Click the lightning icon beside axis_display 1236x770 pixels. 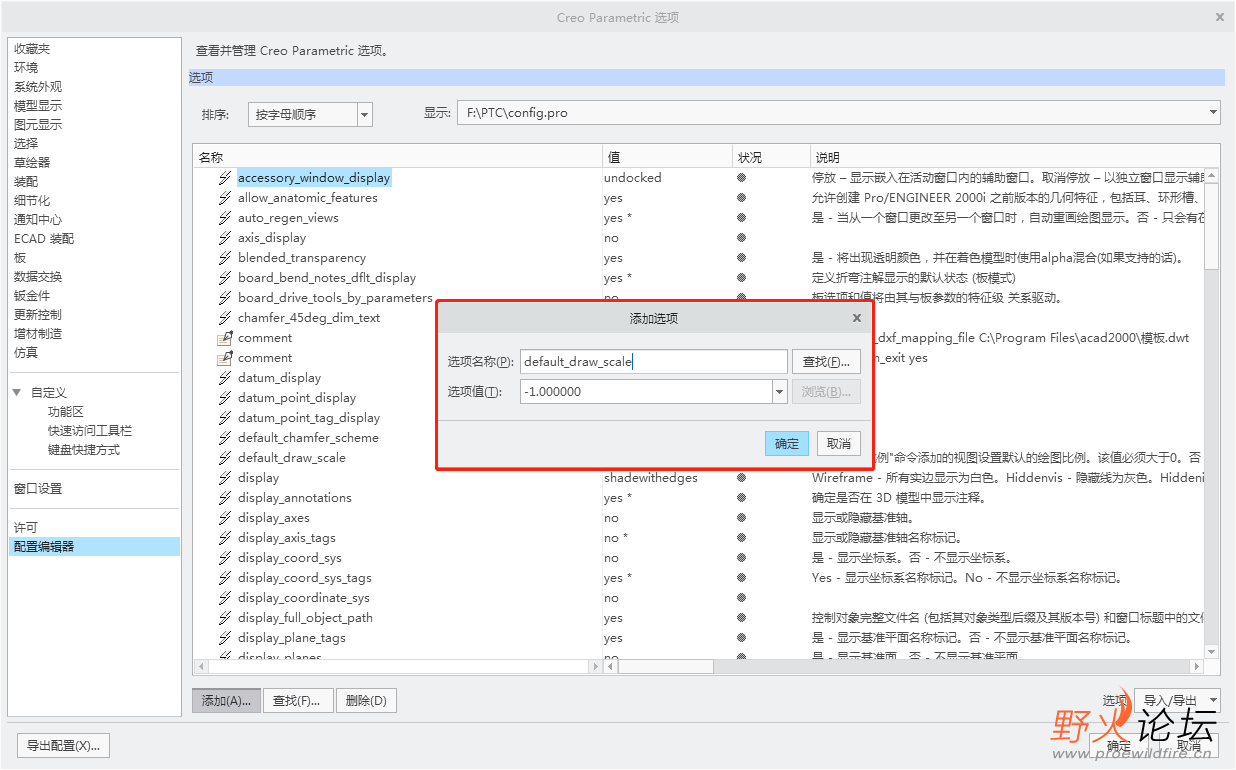point(225,238)
